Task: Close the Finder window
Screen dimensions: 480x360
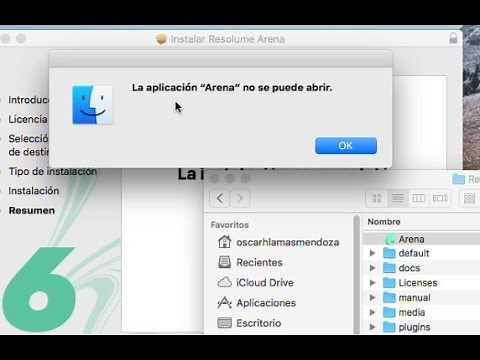Action: coord(214,179)
